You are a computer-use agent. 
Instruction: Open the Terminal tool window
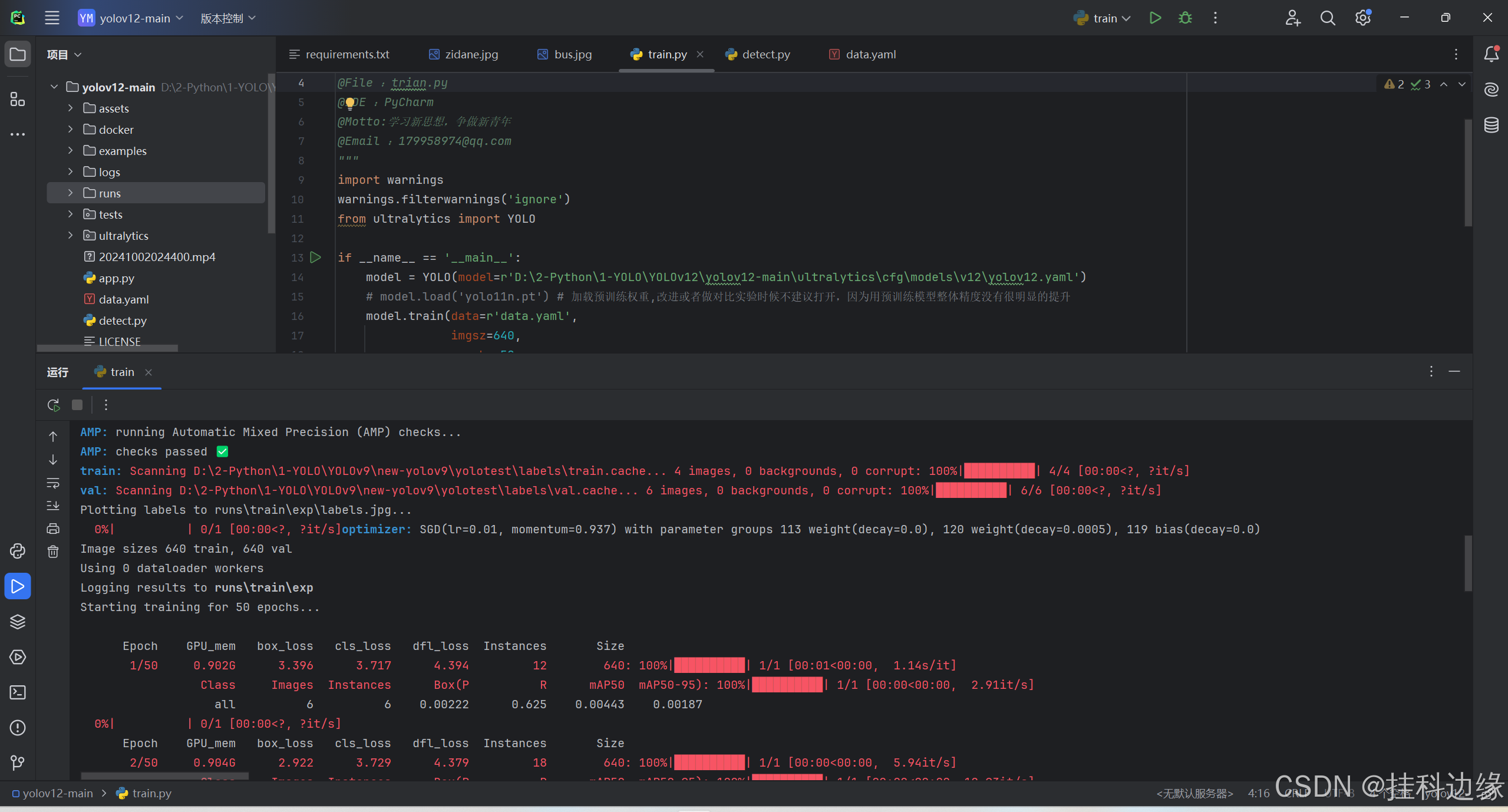(x=18, y=692)
